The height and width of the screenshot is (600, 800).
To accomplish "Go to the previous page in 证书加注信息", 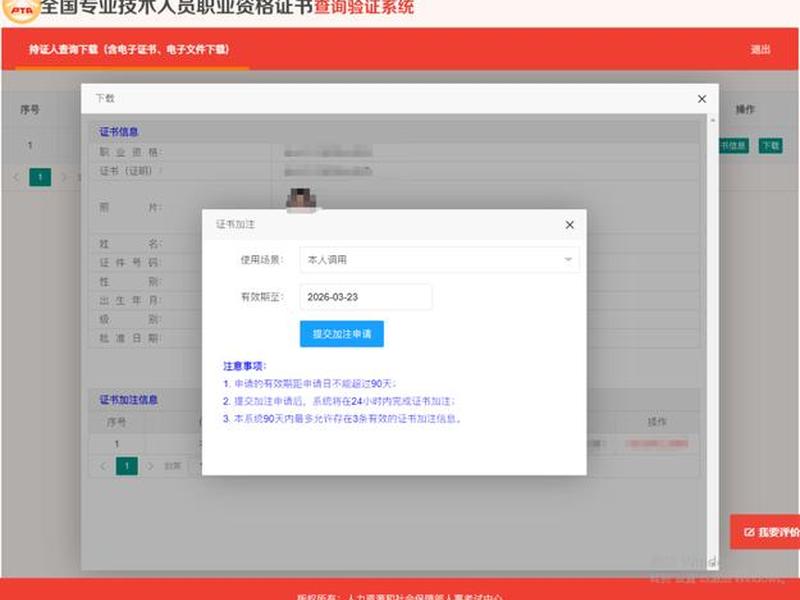I will pyautogui.click(x=103, y=466).
